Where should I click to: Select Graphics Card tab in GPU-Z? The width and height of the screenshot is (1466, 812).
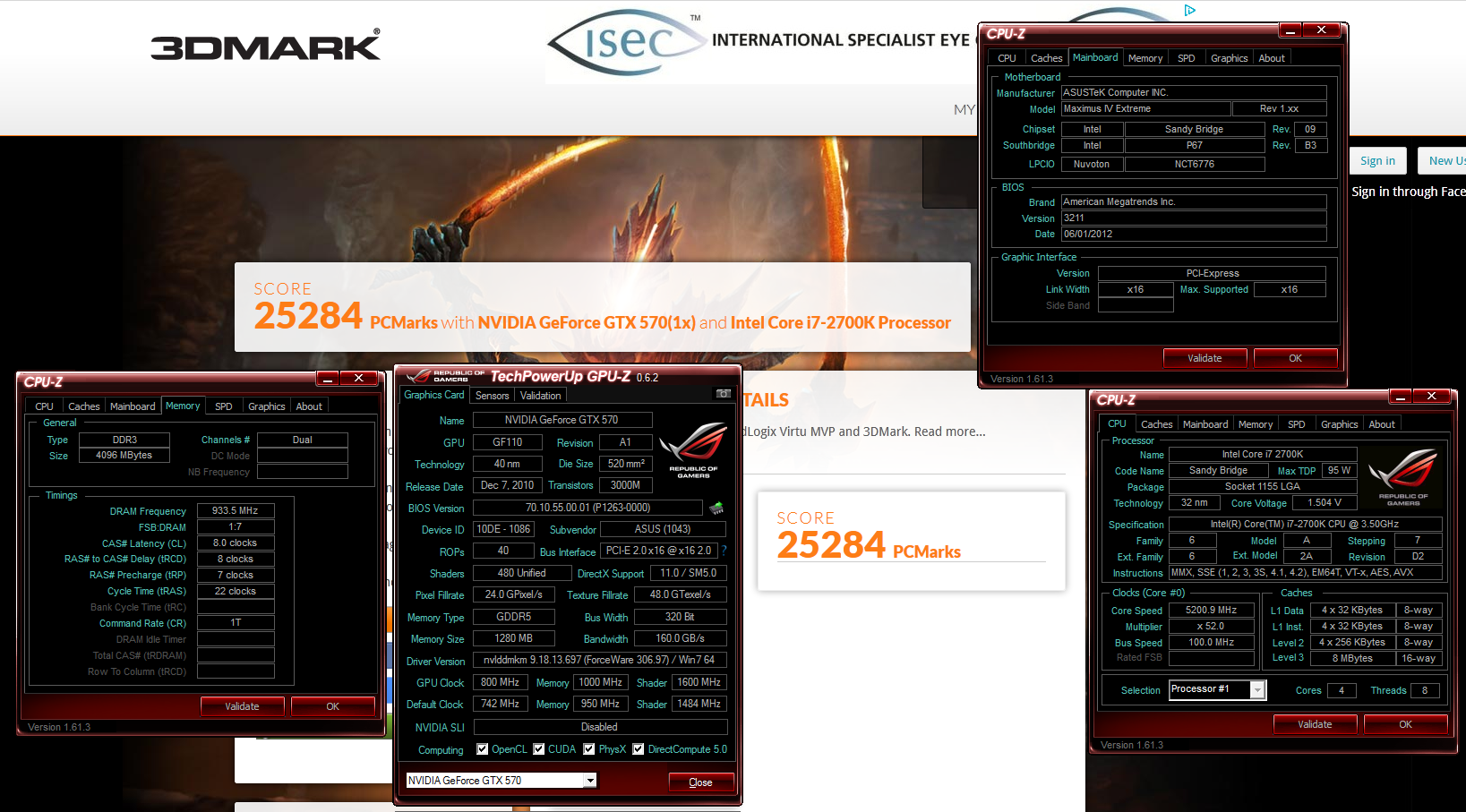(434, 395)
